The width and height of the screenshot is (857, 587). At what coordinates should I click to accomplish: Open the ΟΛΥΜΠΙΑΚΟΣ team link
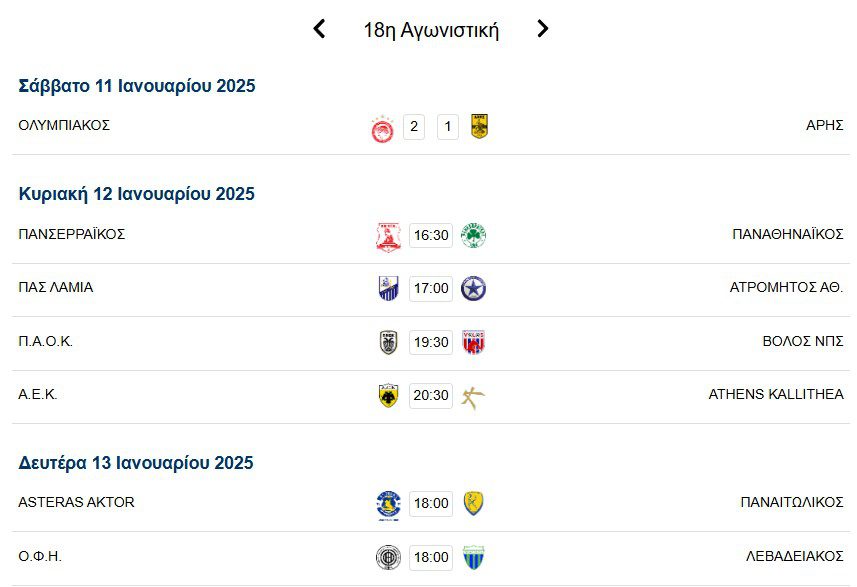pyautogui.click(x=64, y=126)
